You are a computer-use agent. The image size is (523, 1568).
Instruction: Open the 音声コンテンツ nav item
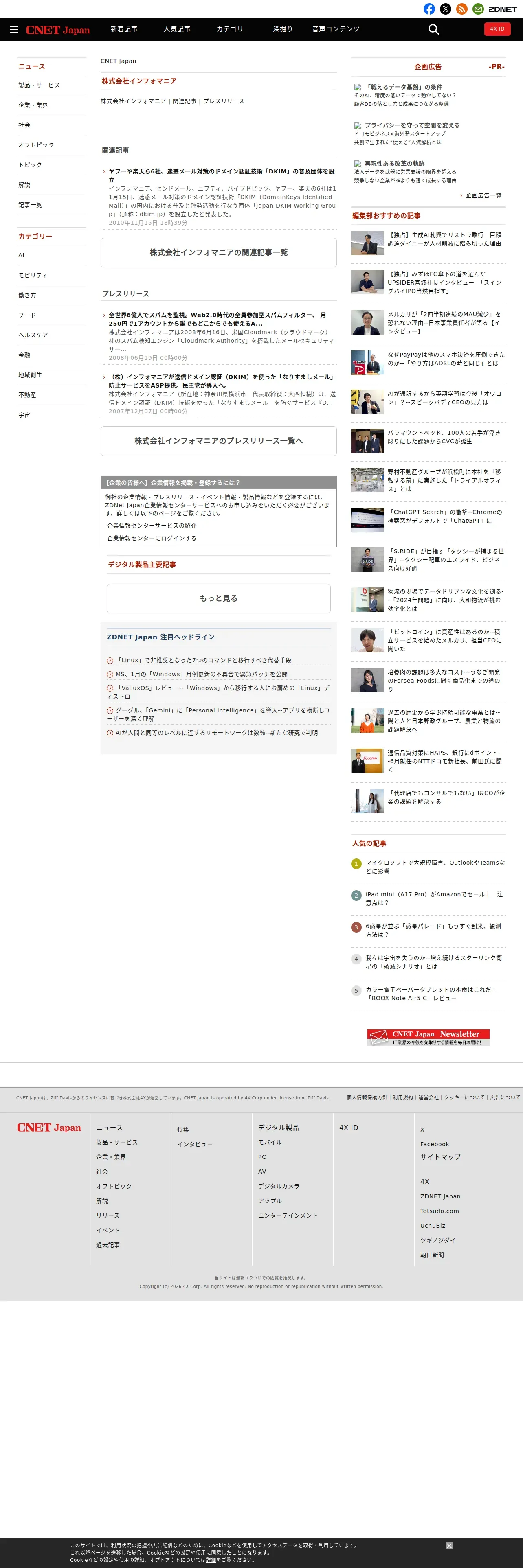point(336,29)
